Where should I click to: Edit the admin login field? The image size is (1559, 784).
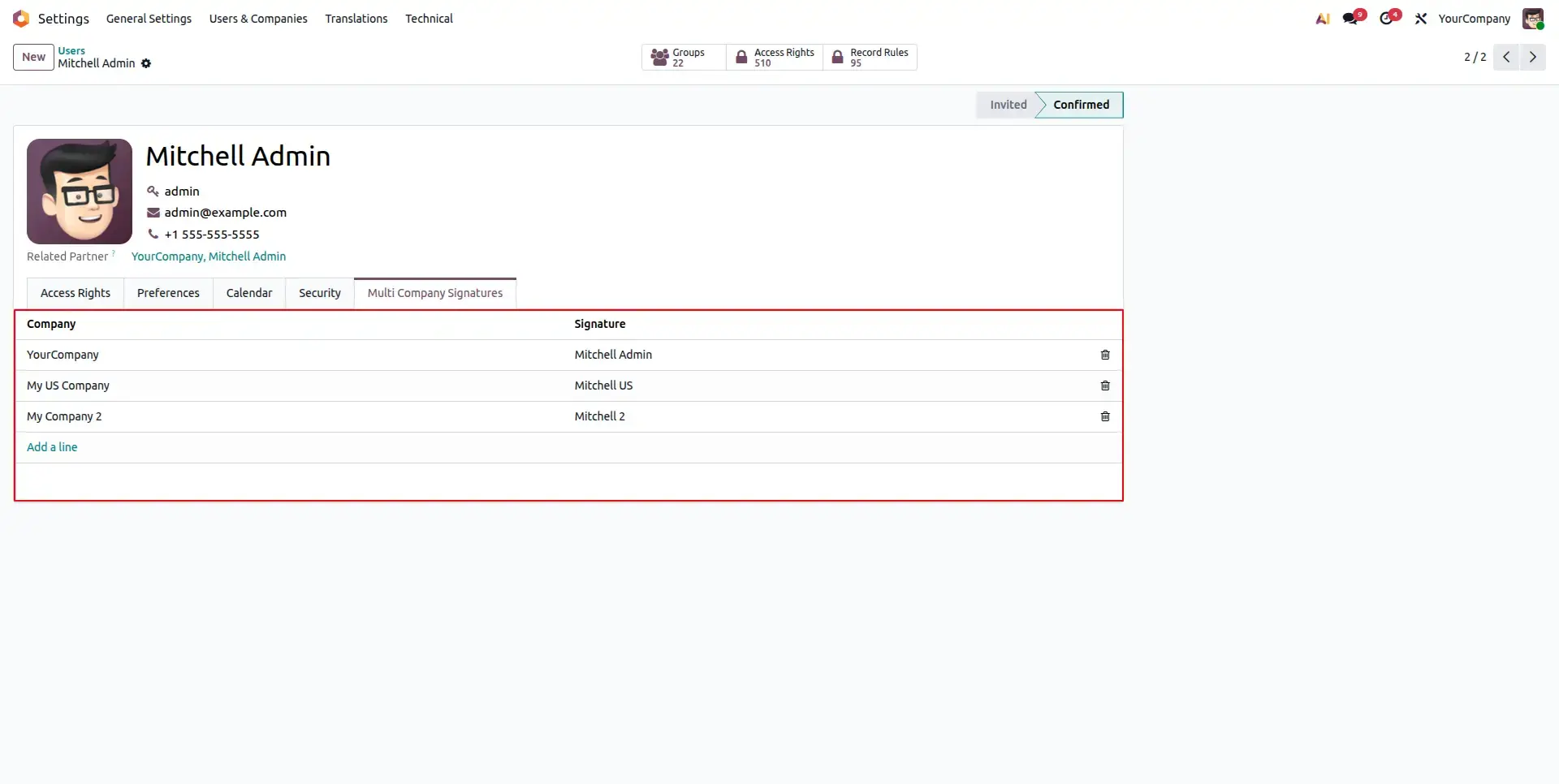(182, 192)
